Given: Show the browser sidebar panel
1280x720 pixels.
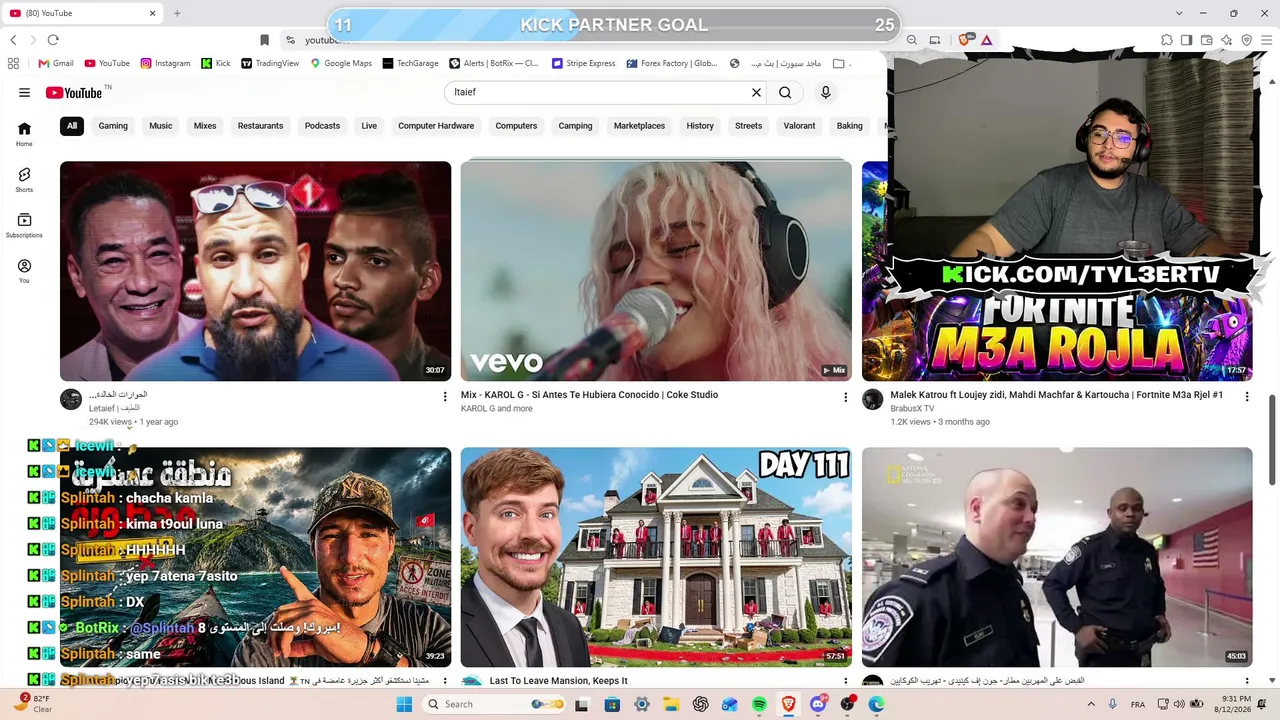Looking at the screenshot, I should click(1186, 40).
